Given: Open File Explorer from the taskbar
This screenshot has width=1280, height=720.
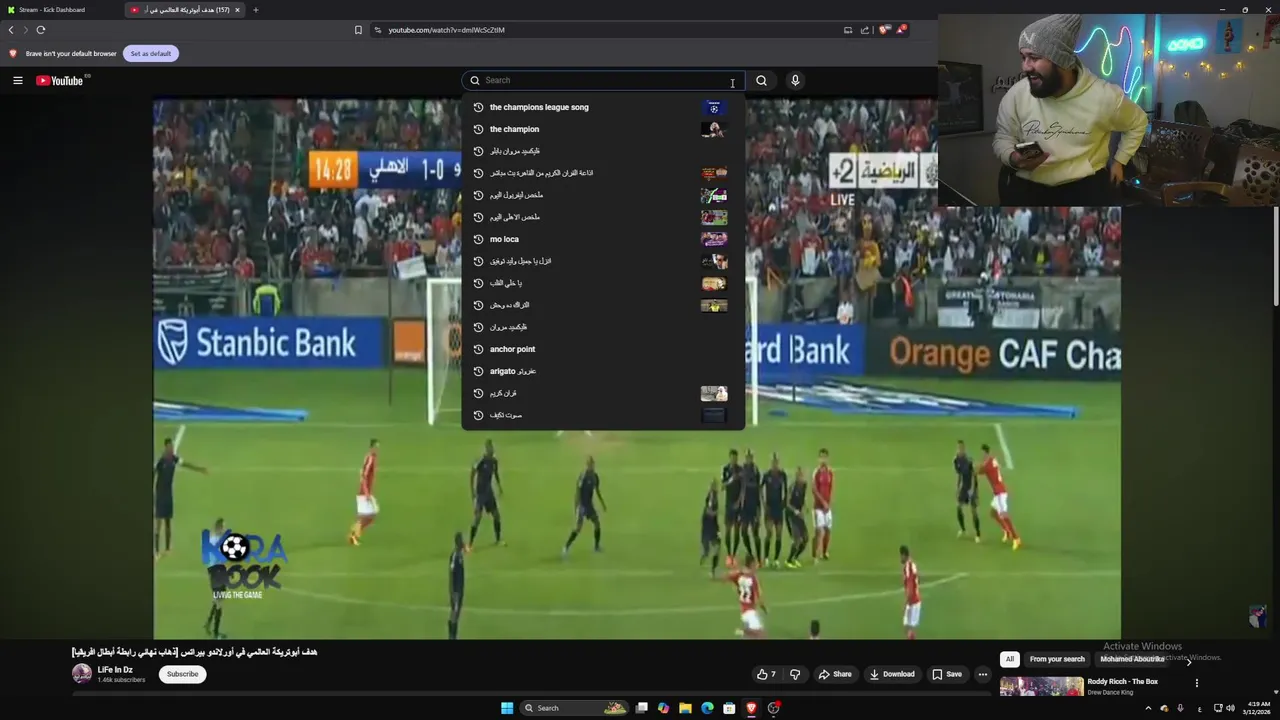Looking at the screenshot, I should [685, 708].
